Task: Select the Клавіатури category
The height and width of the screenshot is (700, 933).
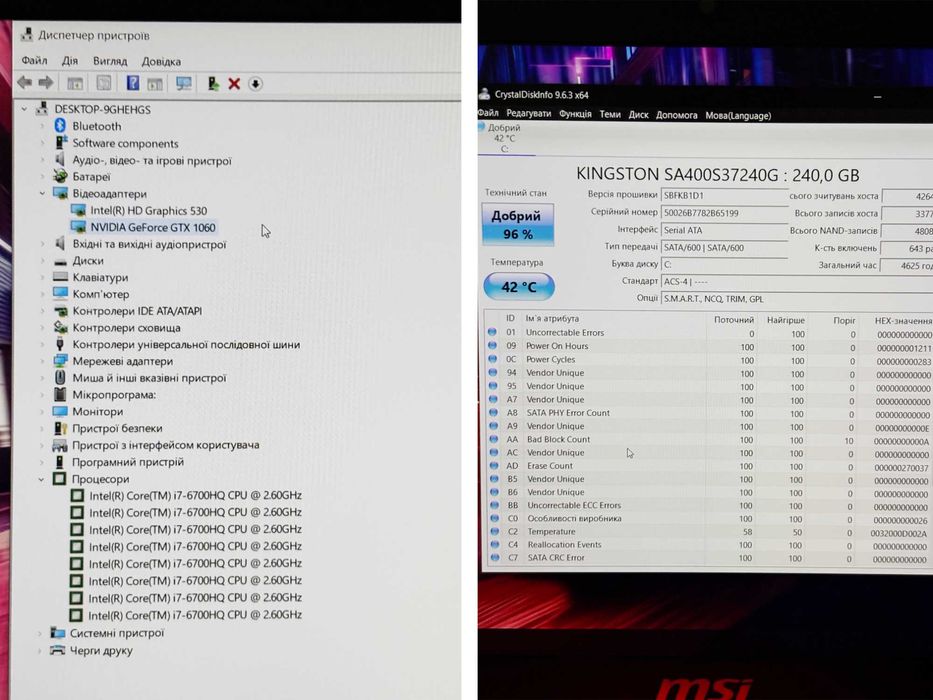Action: (100, 277)
